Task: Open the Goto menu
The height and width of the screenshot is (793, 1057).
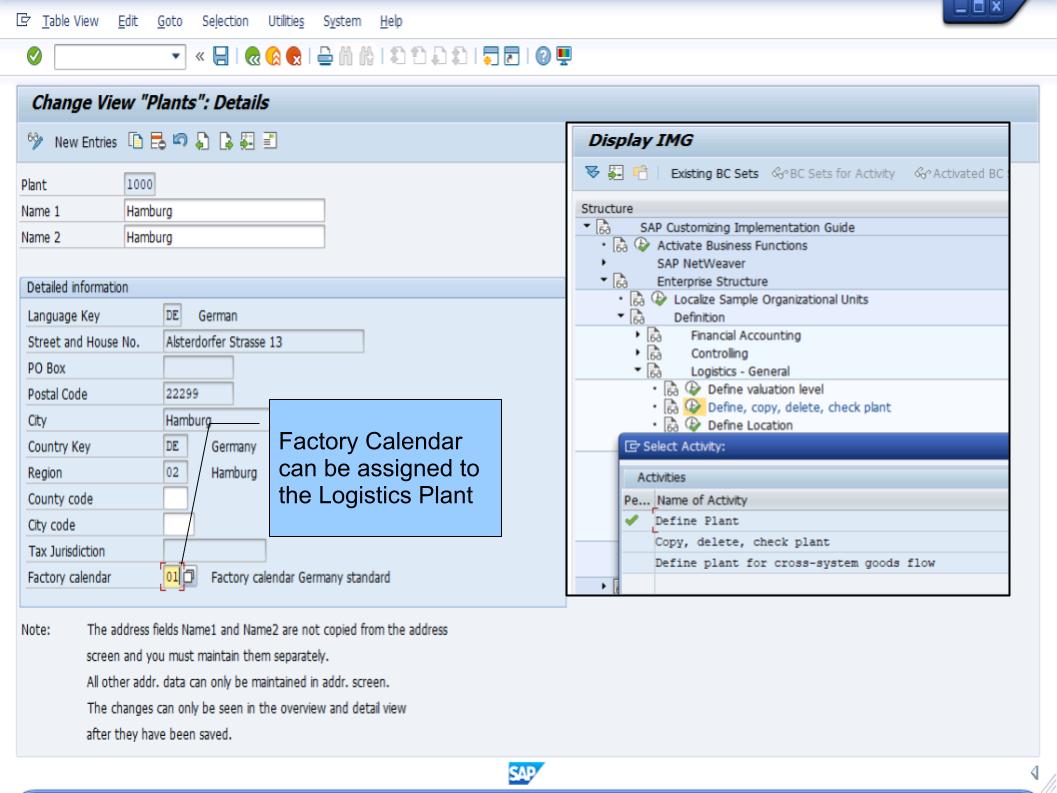Action: pyautogui.click(x=170, y=21)
